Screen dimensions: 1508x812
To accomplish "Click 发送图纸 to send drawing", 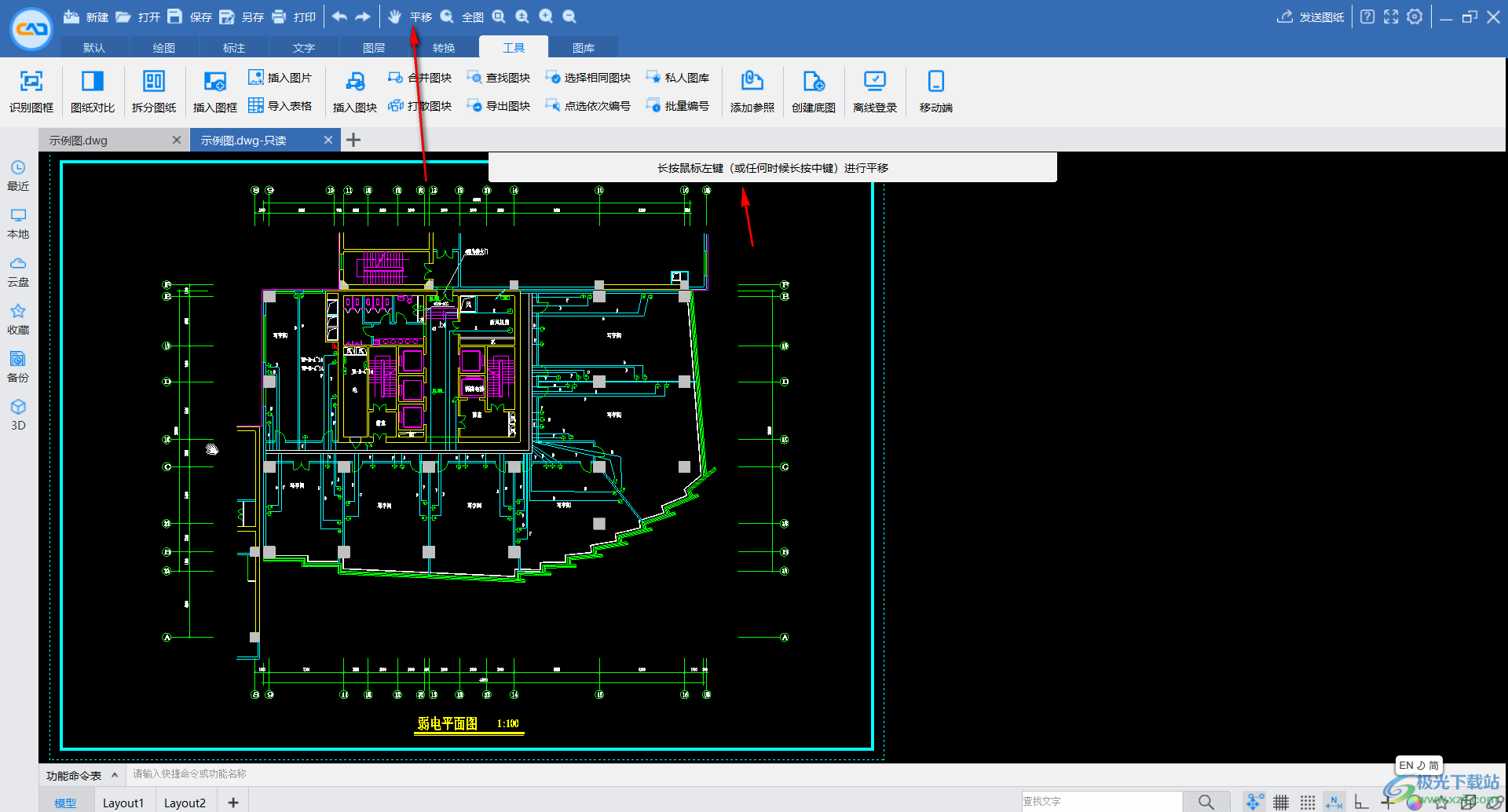I will point(1310,16).
